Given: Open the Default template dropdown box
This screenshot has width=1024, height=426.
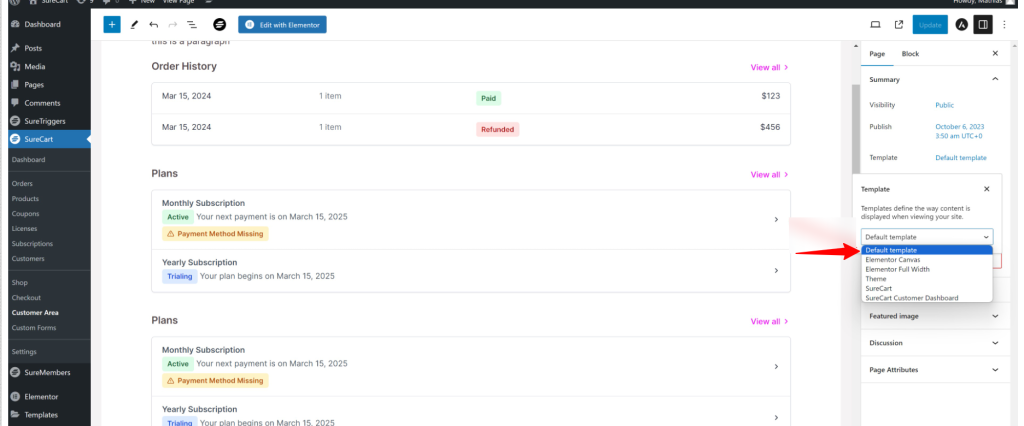Looking at the screenshot, I should pos(926,236).
